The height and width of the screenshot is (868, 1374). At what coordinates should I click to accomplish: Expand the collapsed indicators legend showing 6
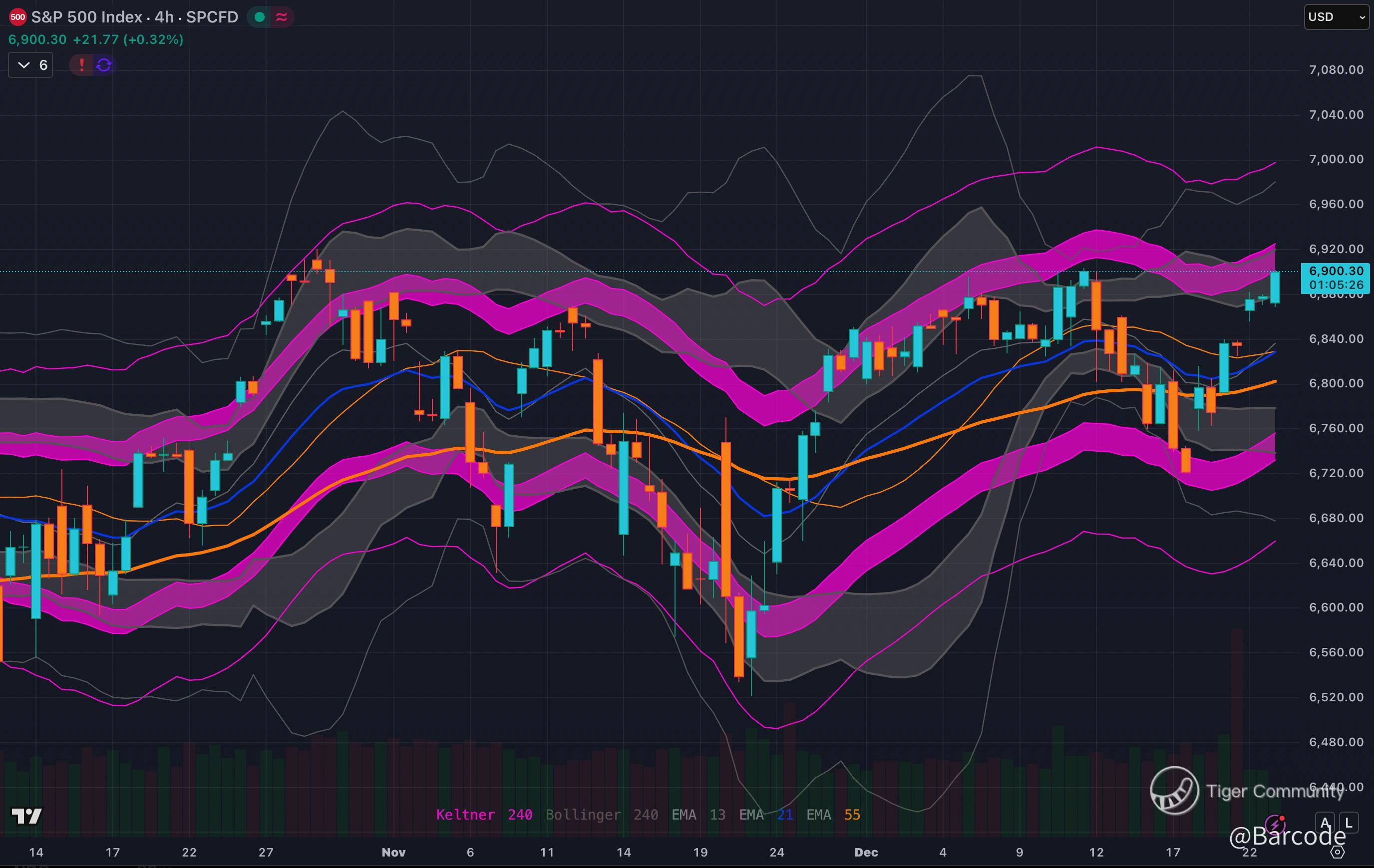[31, 65]
